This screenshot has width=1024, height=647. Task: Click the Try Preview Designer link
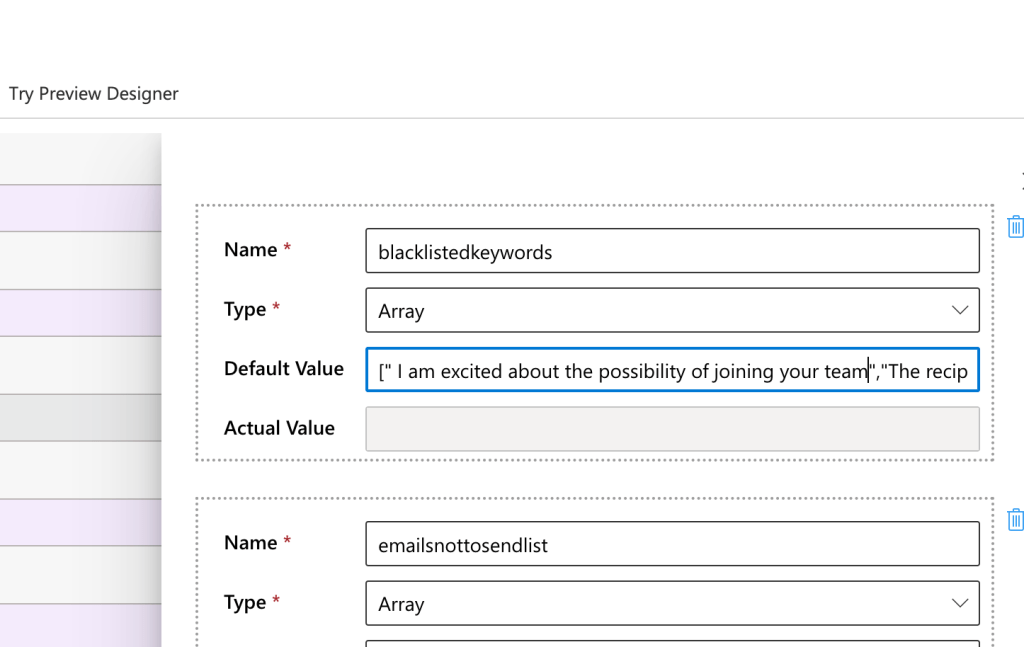coord(93,94)
